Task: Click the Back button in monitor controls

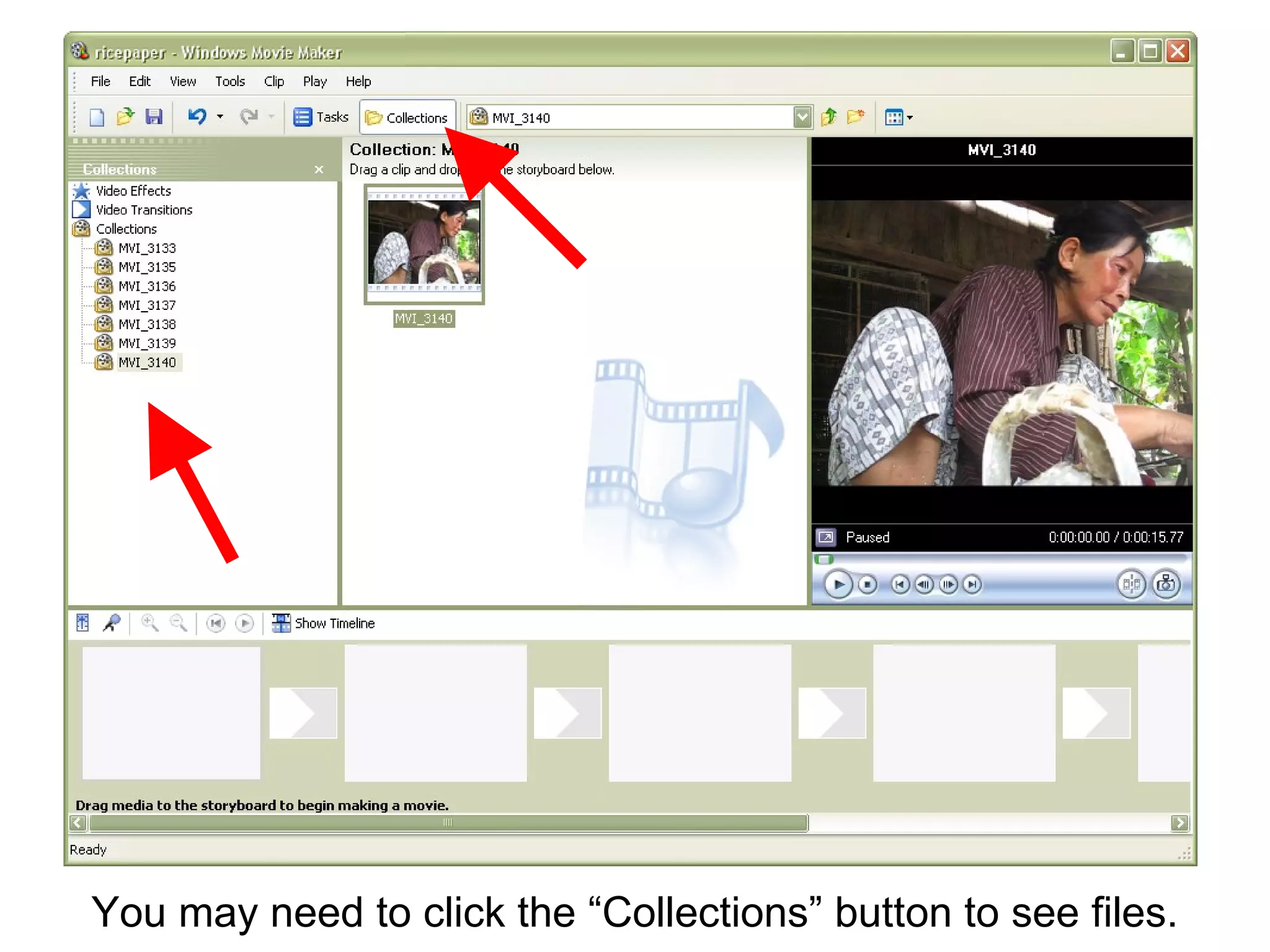Action: point(900,584)
